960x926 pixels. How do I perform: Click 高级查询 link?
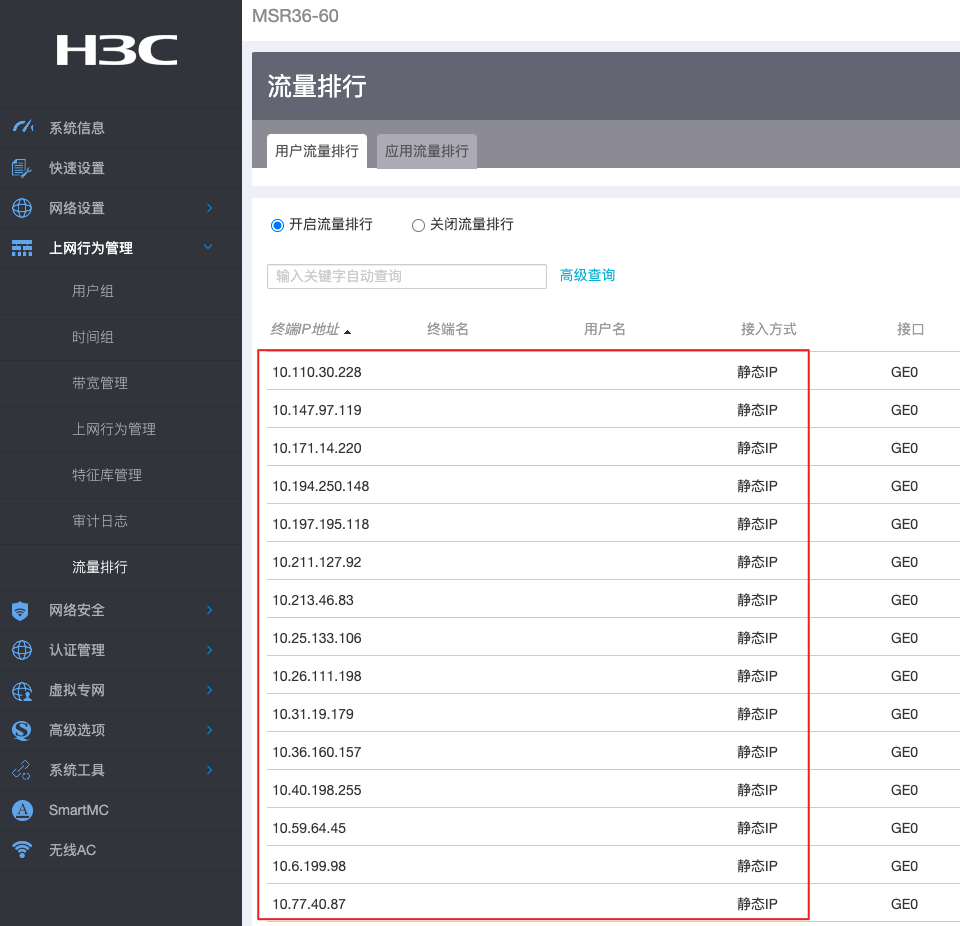[x=587, y=275]
